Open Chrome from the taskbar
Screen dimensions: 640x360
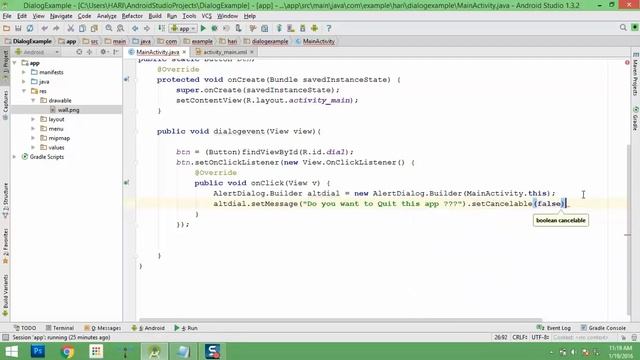(x=67, y=351)
